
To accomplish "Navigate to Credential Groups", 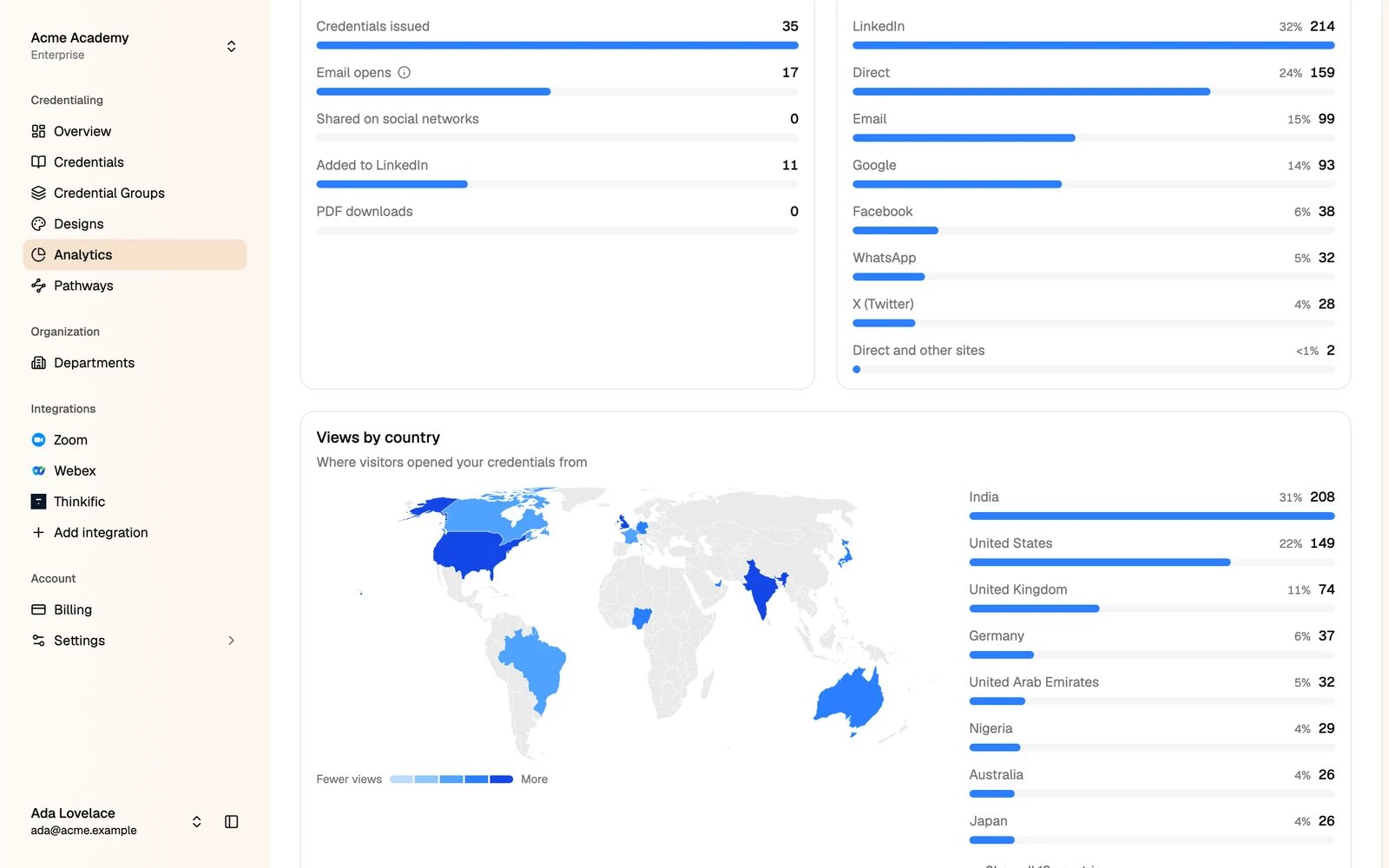I will (135, 193).
